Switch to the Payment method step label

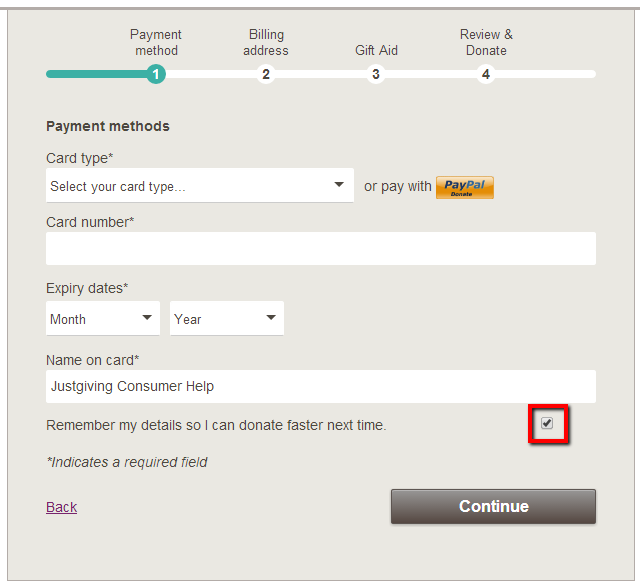156,42
